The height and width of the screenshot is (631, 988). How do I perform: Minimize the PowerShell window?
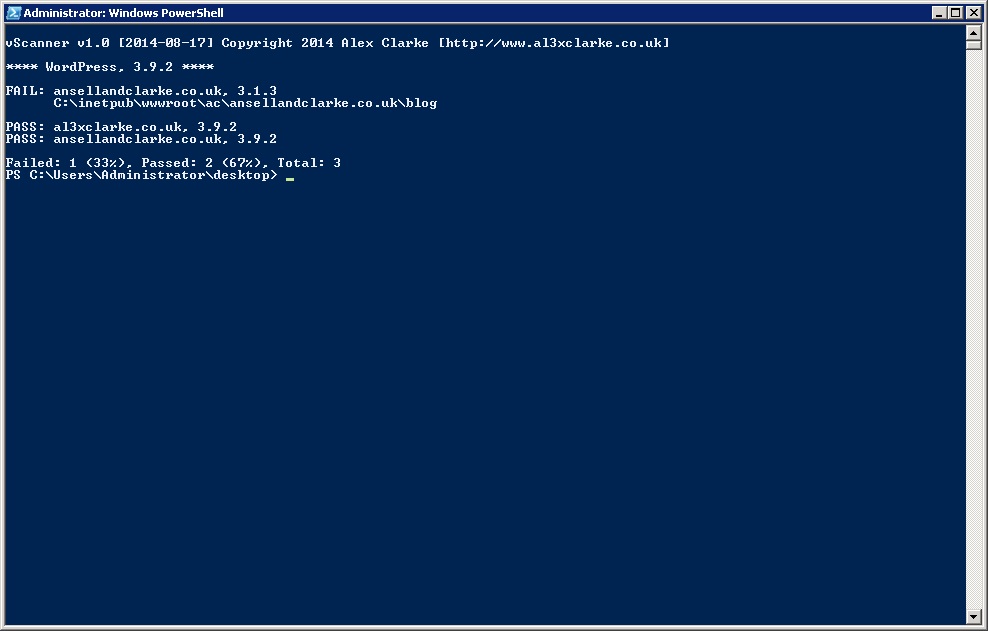pos(939,13)
